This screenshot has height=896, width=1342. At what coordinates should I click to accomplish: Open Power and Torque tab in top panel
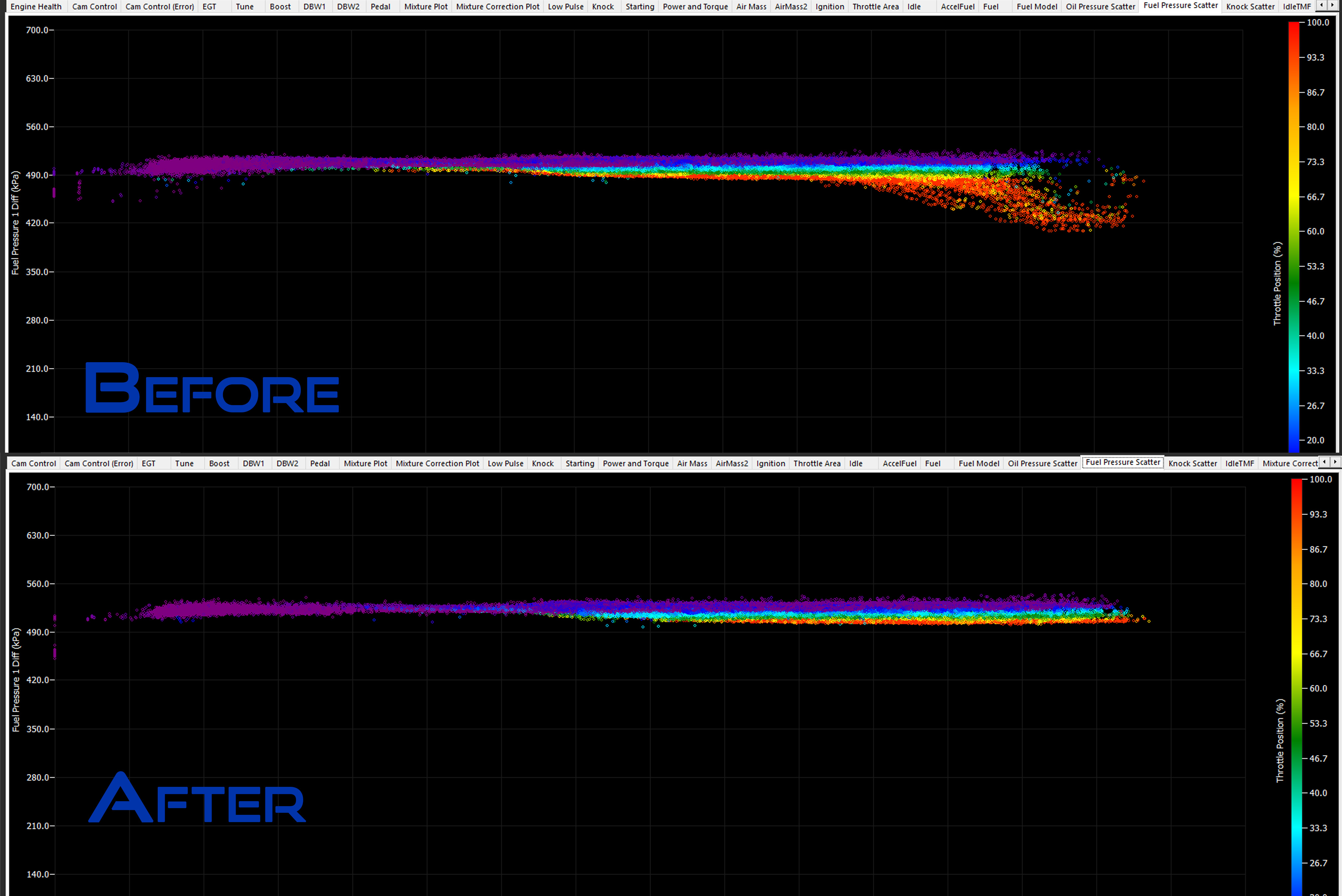click(695, 7)
